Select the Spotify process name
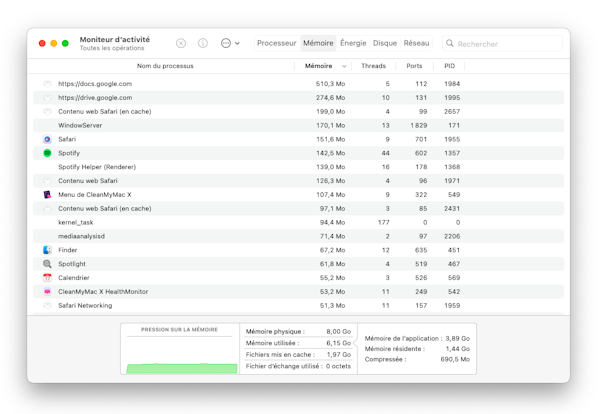This screenshot has width=608, height=414. click(69, 153)
